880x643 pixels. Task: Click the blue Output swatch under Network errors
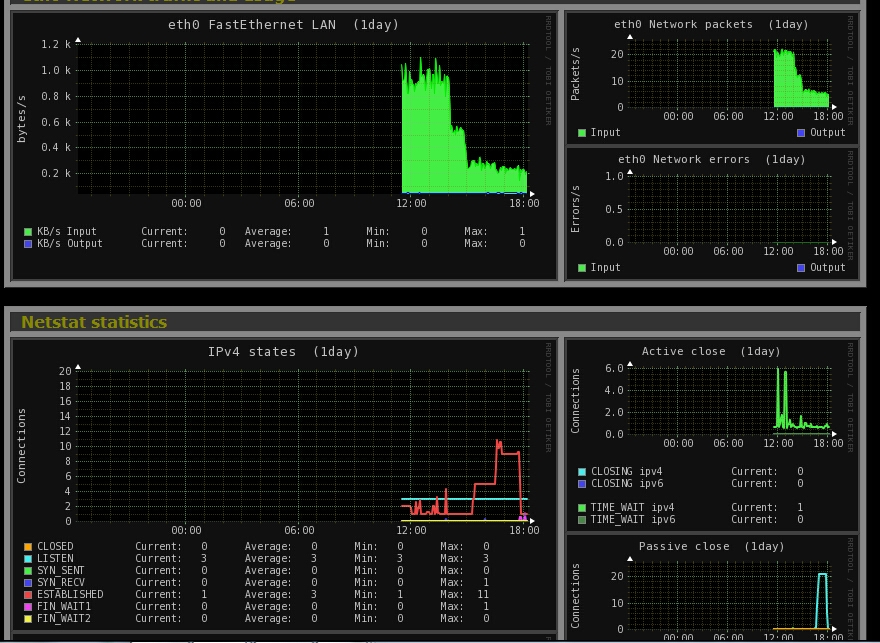point(801,268)
